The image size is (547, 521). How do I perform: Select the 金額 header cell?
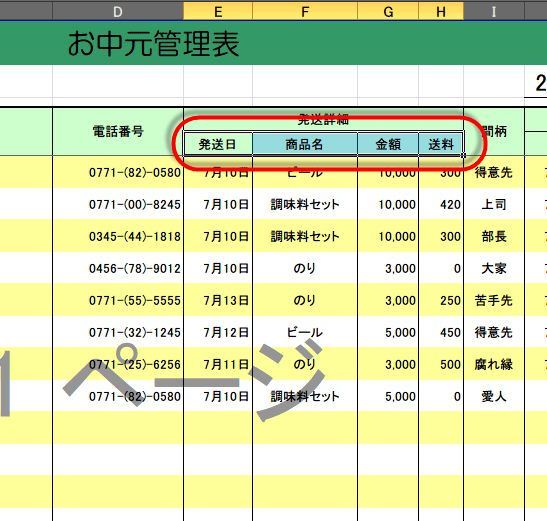(388, 144)
